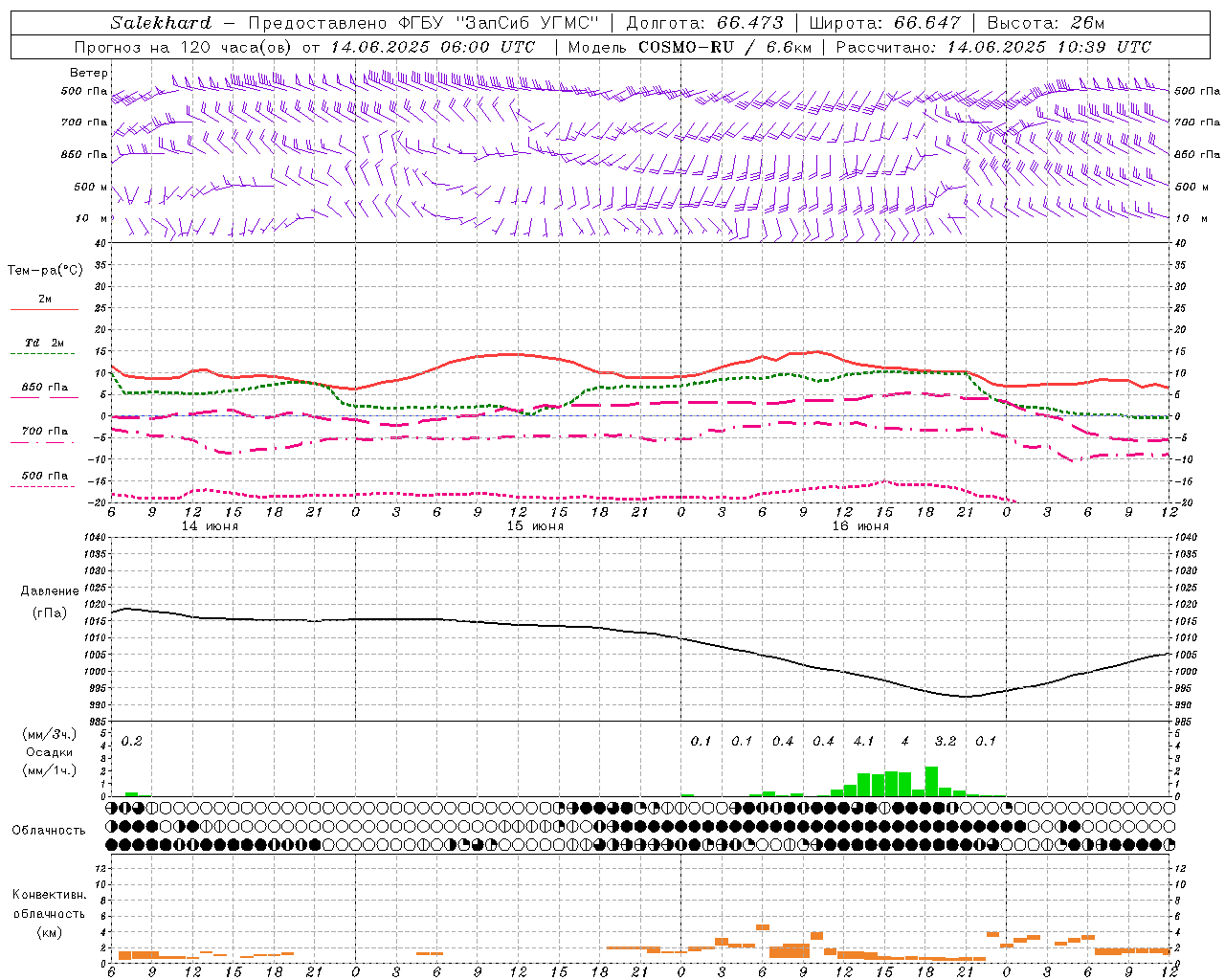Image resolution: width=1225 pixels, height=980 pixels.
Task: Click the 500 гПа label in temperature legend
Action: (x=45, y=476)
